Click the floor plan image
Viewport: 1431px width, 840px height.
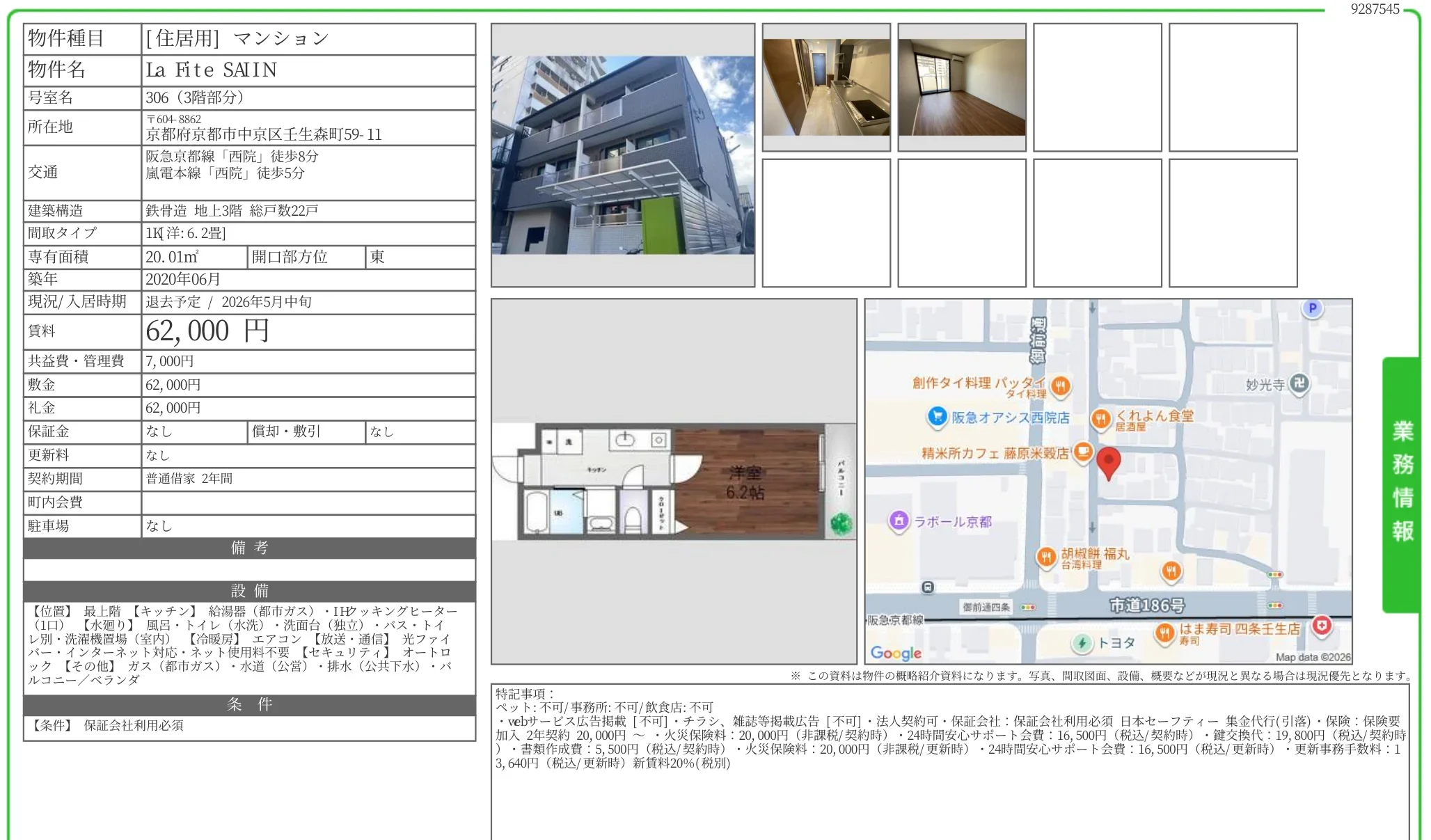673,481
